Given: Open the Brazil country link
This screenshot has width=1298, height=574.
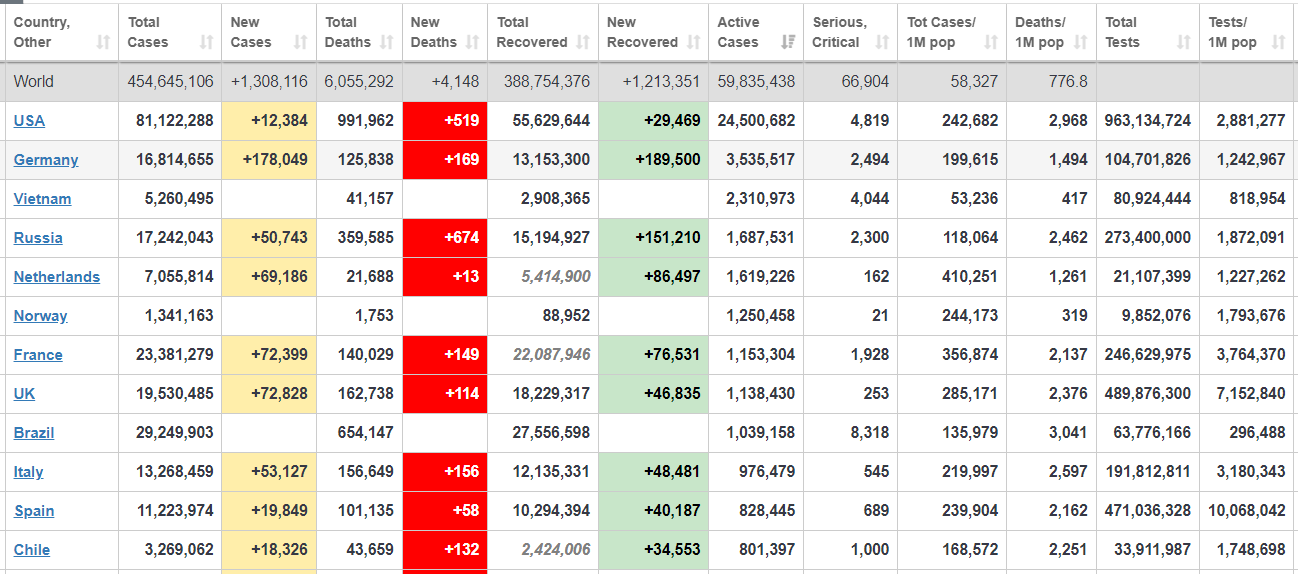Looking at the screenshot, I should tap(34, 433).
